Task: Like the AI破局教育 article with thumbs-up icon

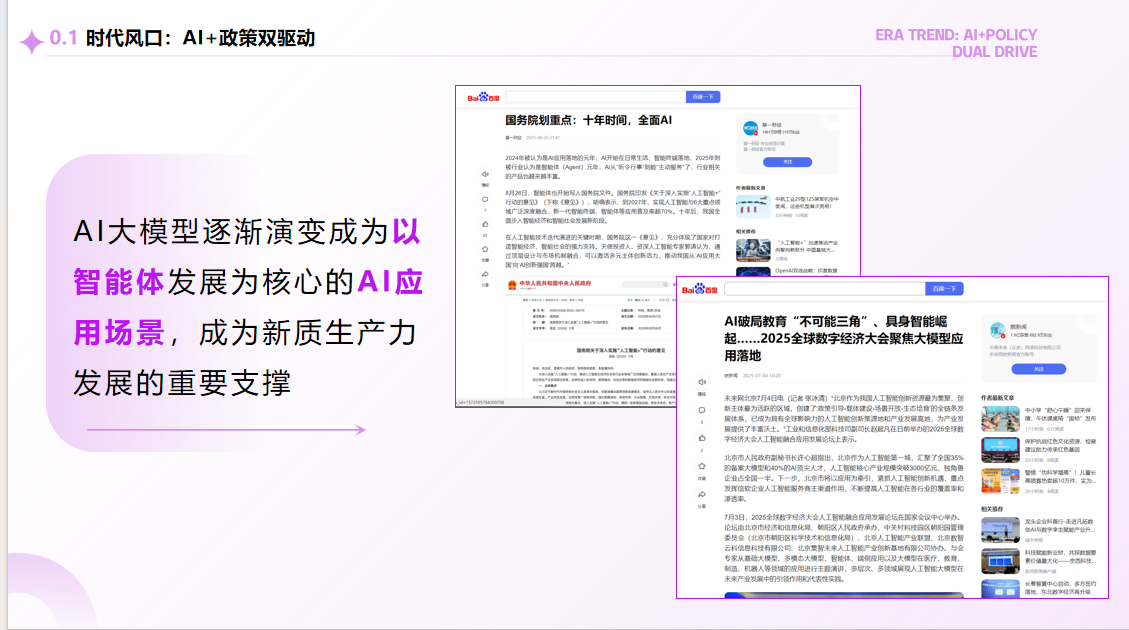Action: coord(702,438)
